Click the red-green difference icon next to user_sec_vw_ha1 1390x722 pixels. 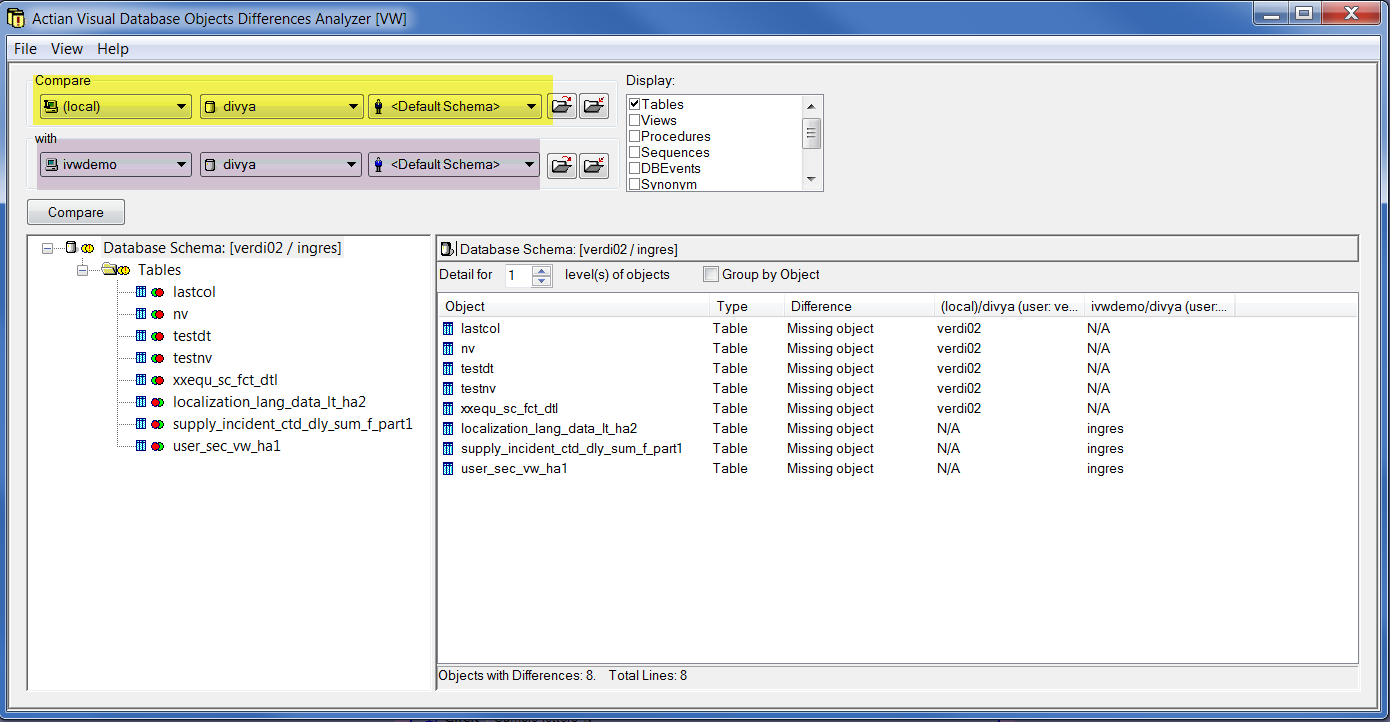[x=158, y=446]
